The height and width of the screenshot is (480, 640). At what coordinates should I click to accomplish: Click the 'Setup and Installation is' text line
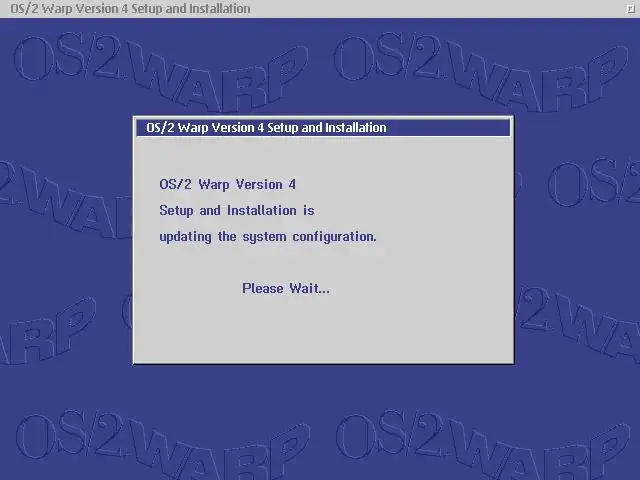pyautogui.click(x=237, y=211)
